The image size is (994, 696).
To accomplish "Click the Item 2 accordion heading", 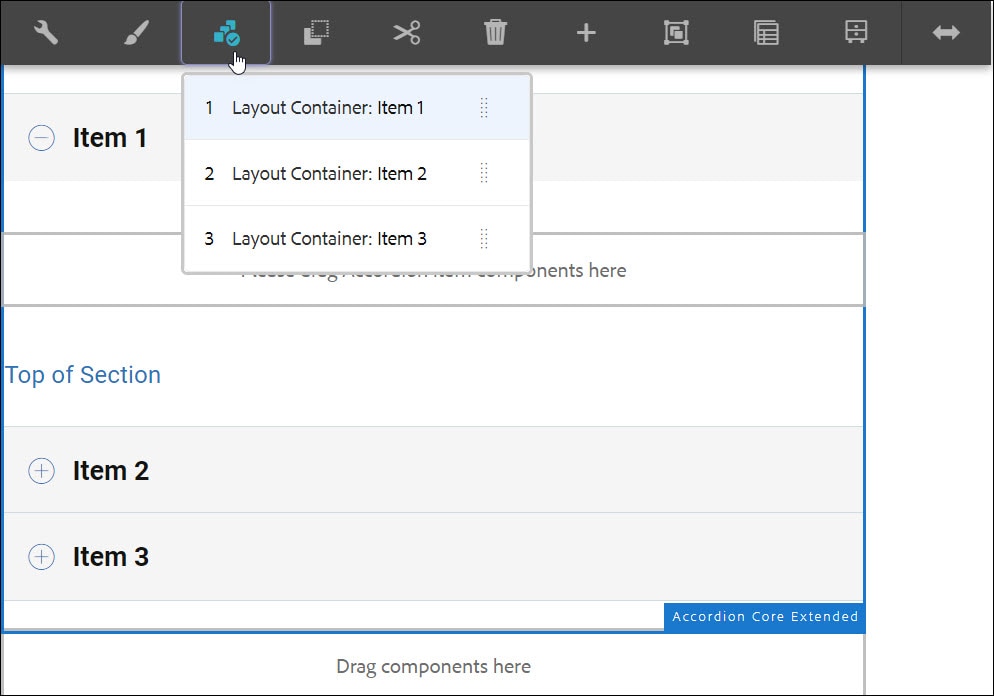I will click(110, 470).
